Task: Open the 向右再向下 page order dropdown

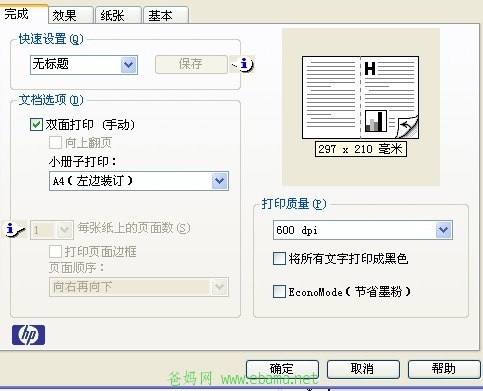Action: 139,287
